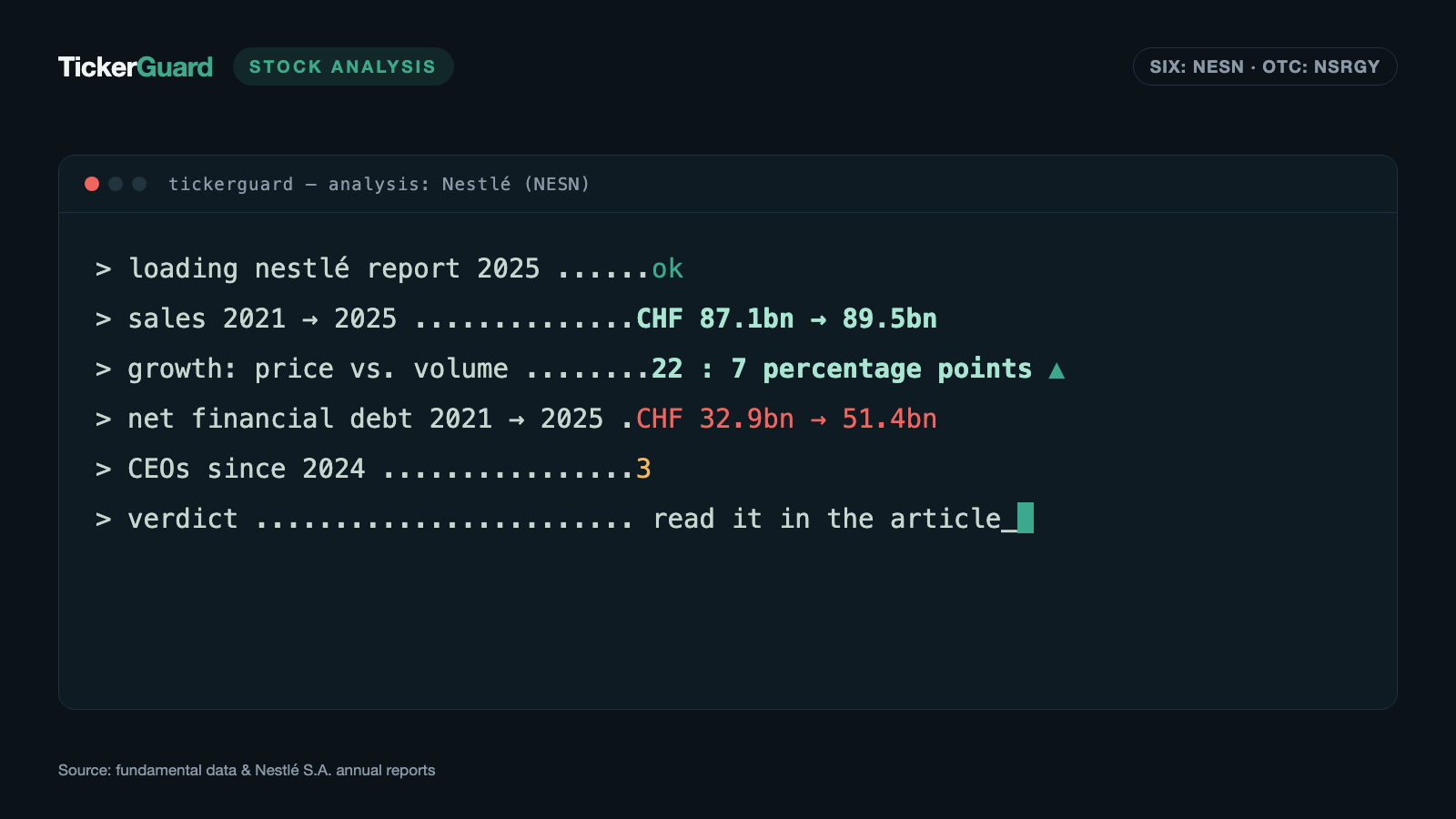This screenshot has height=819, width=1456.
Task: Click the middle gray window dot
Action: (x=116, y=184)
